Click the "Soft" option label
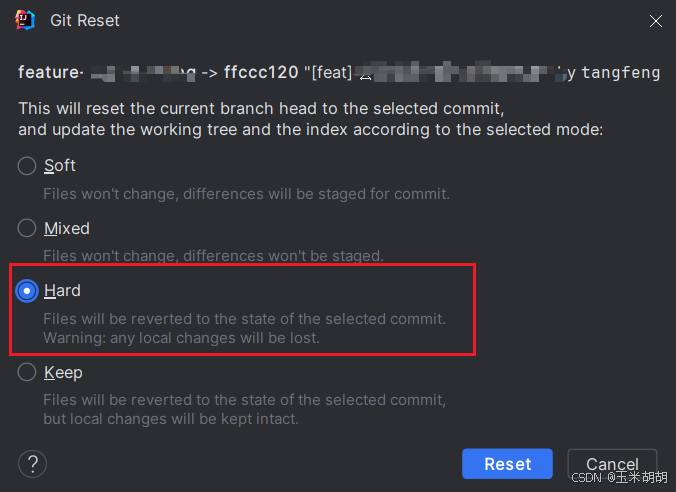The width and height of the screenshot is (676, 492). point(60,166)
